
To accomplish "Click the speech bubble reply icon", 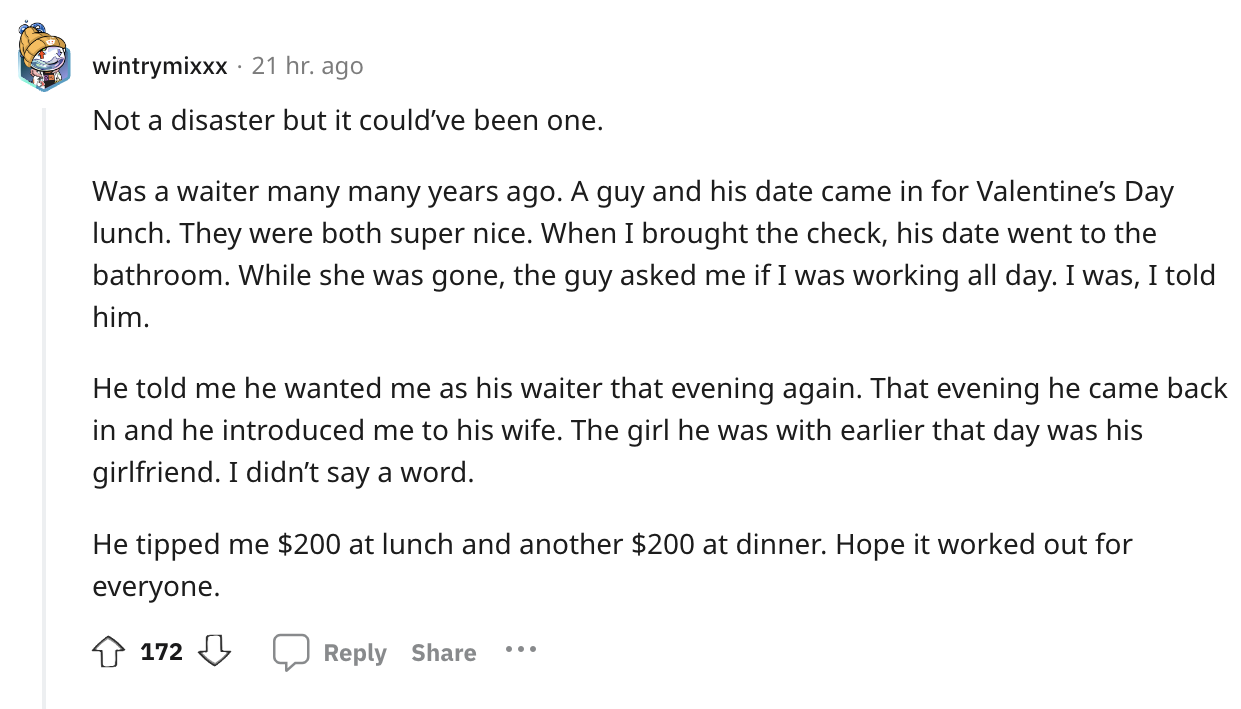I will click(292, 651).
